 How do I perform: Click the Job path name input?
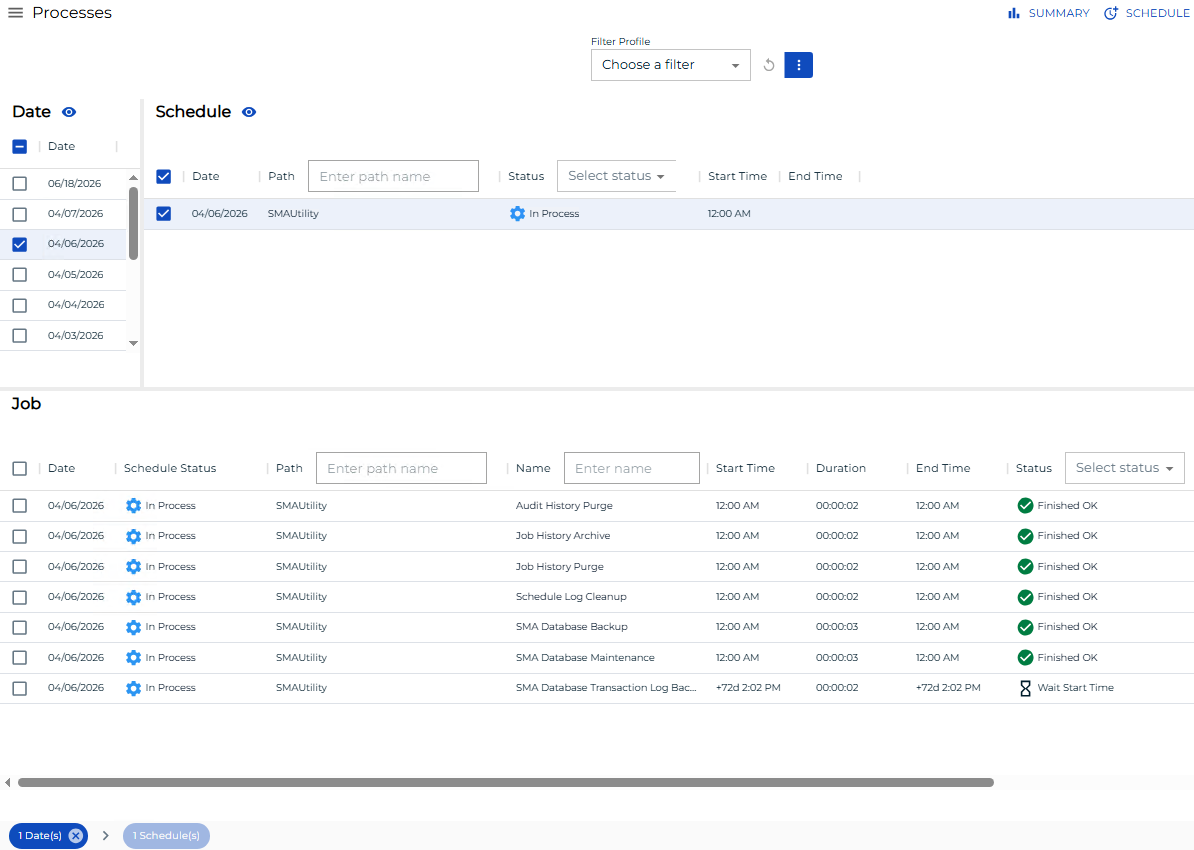401,468
